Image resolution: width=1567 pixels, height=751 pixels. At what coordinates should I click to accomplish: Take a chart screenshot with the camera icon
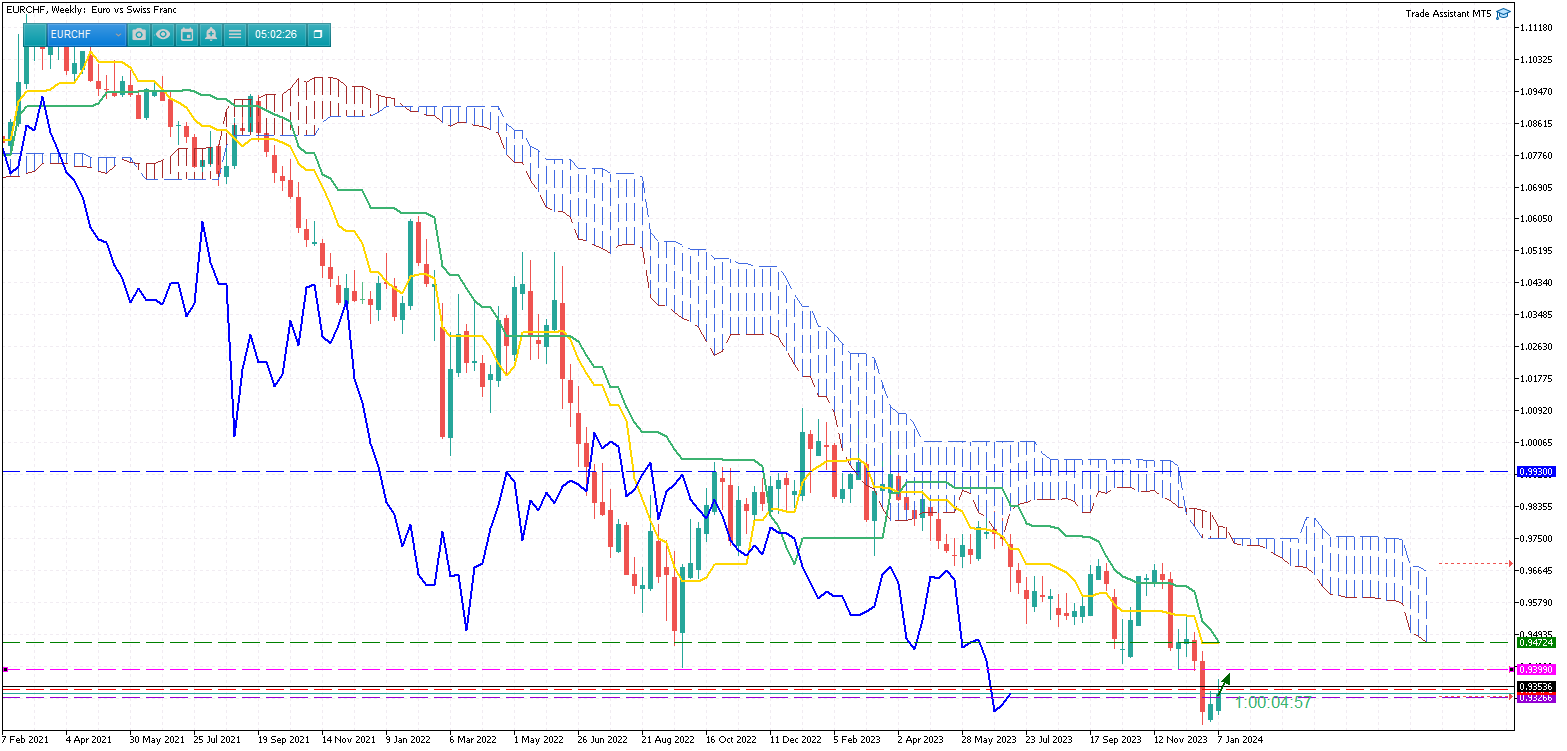tap(139, 34)
